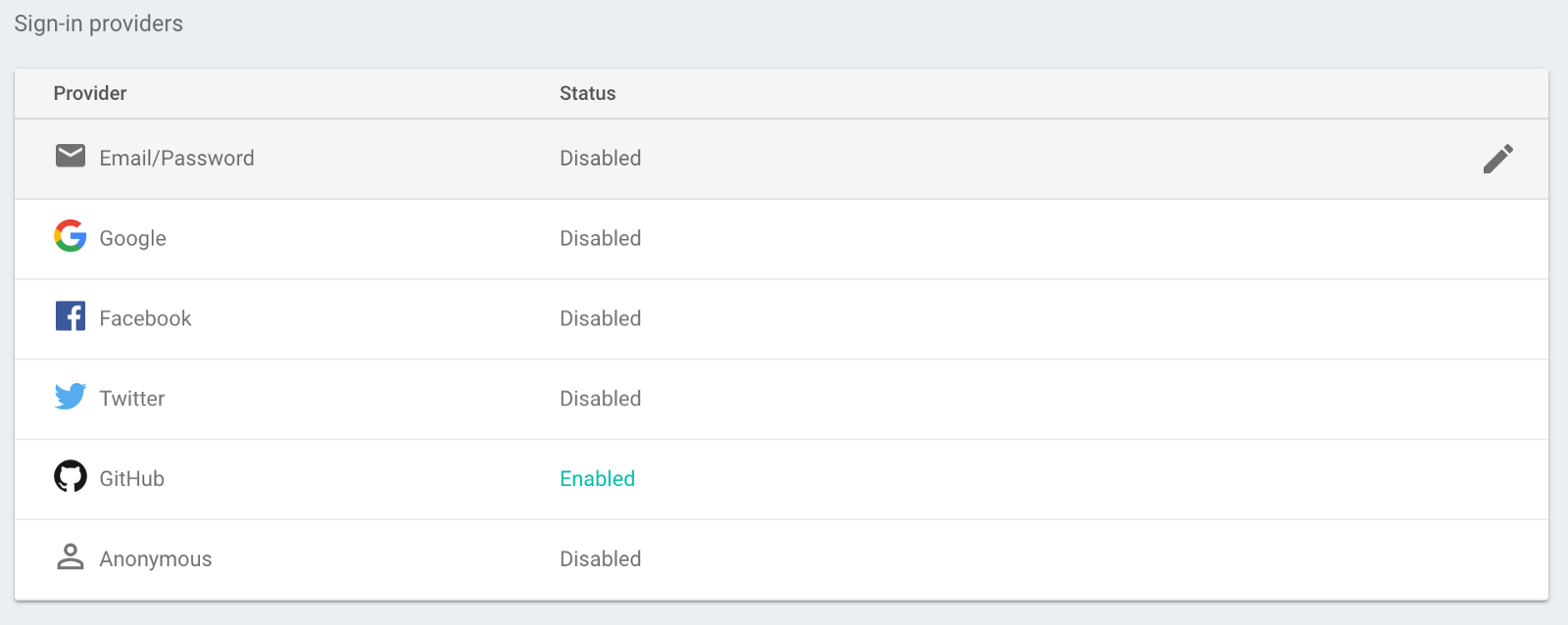Click the Disabled status for Anonymous
Image resolution: width=1568 pixels, height=625 pixels.
pyautogui.click(x=601, y=559)
